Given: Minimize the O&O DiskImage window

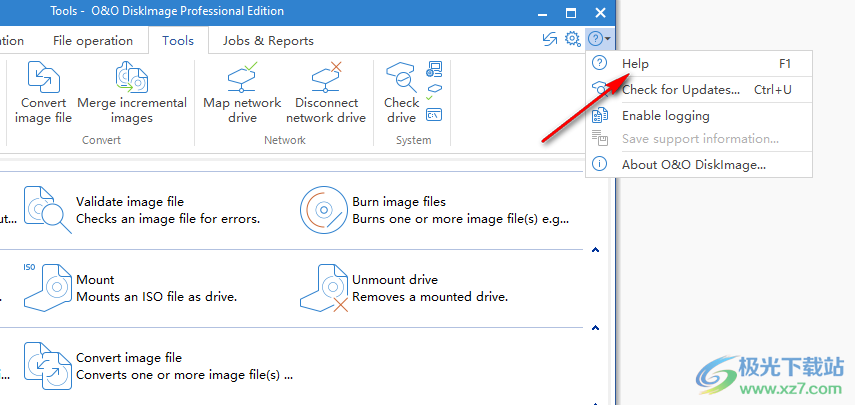Looking at the screenshot, I should (x=541, y=13).
